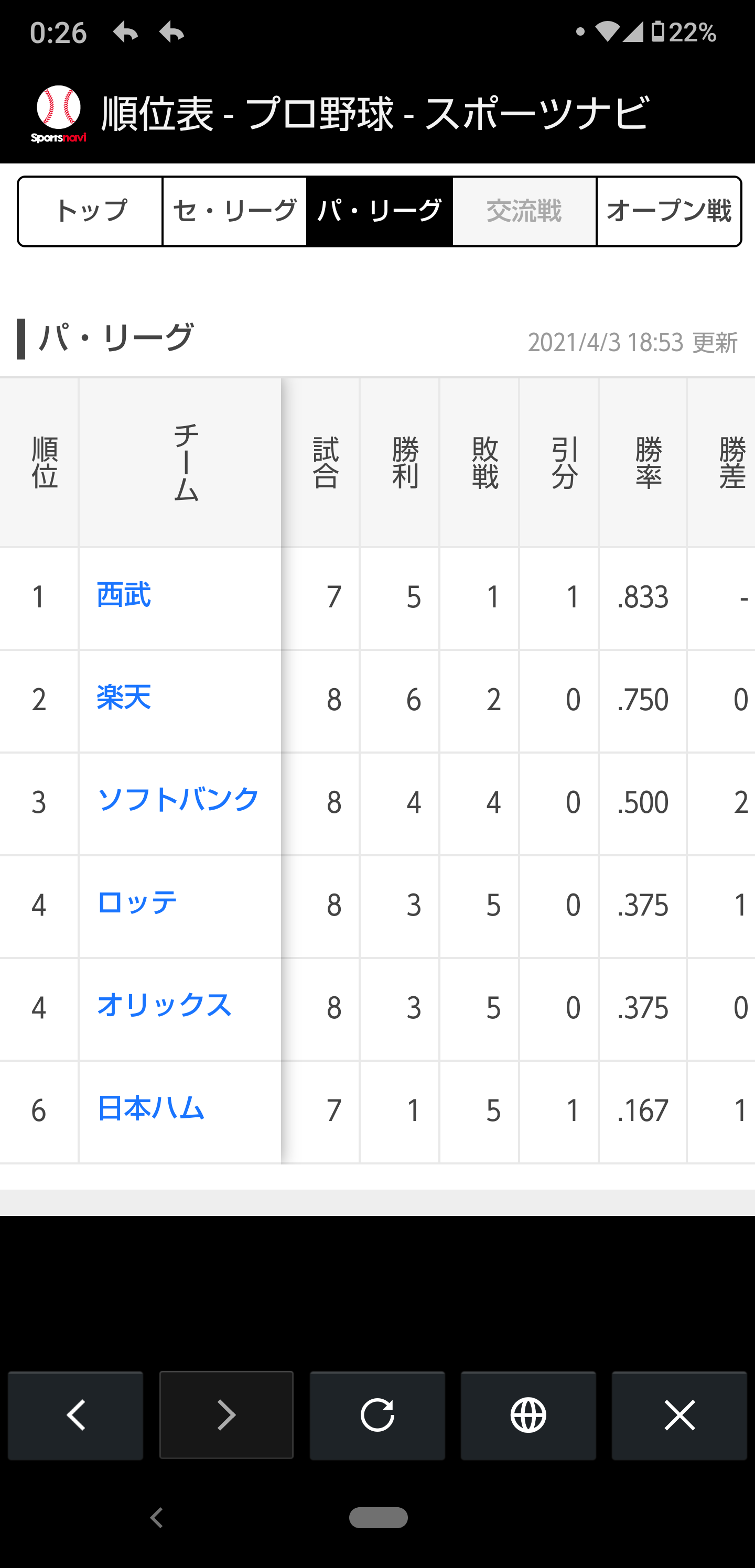755x1568 pixels.
Task: Switch to the トップ tab
Action: [91, 211]
